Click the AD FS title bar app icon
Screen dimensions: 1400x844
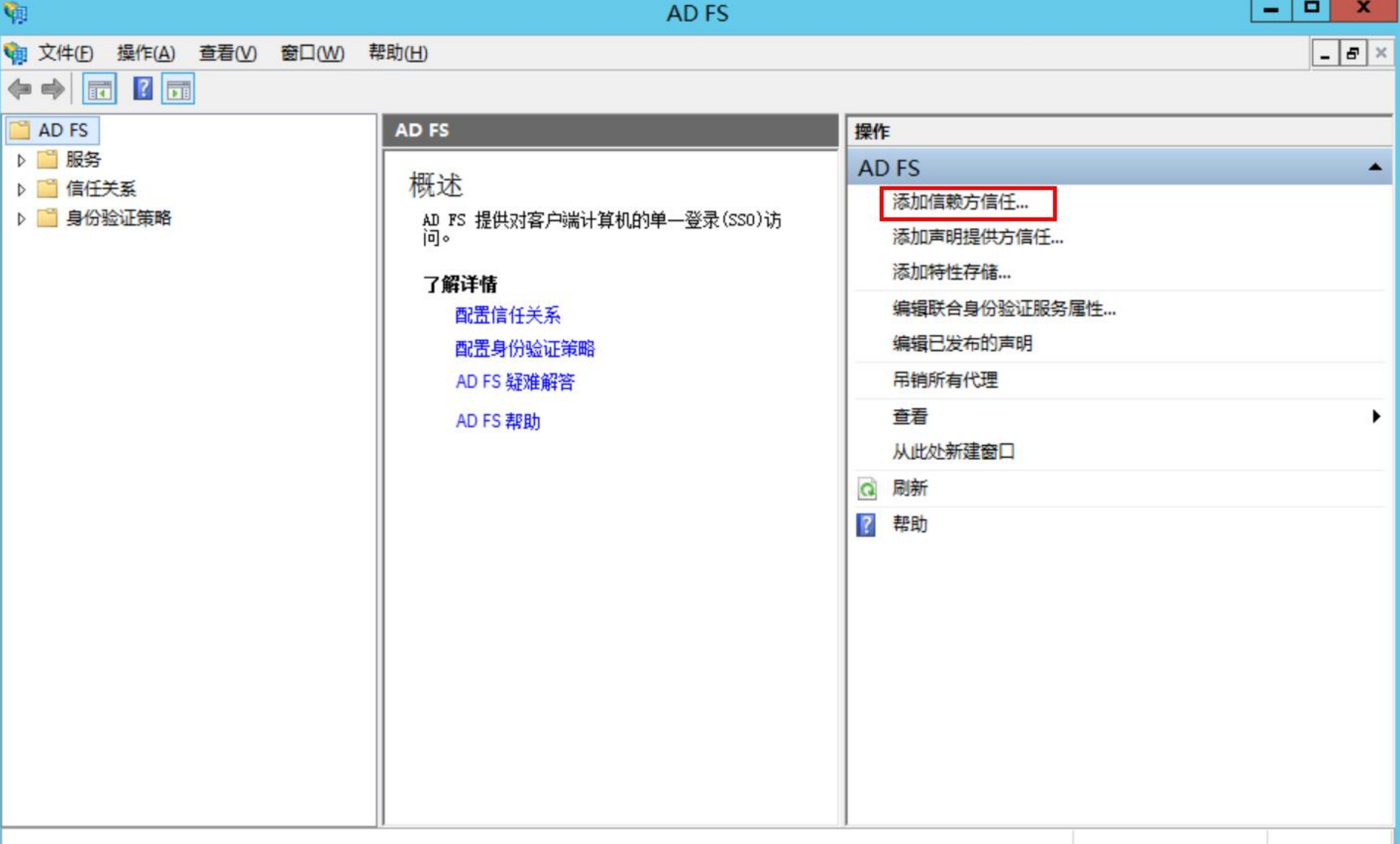16,13
